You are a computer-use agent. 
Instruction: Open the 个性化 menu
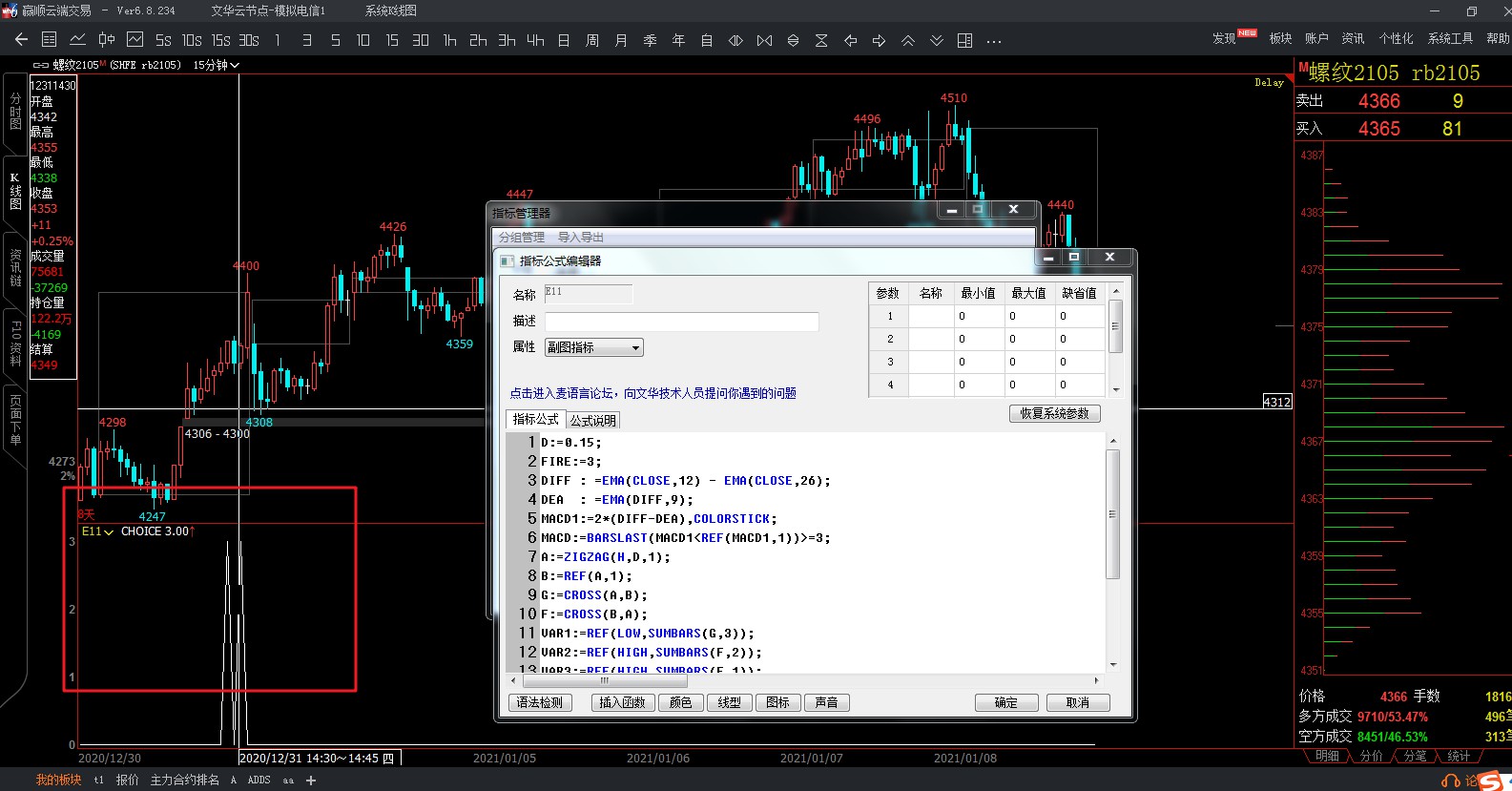pos(1396,38)
